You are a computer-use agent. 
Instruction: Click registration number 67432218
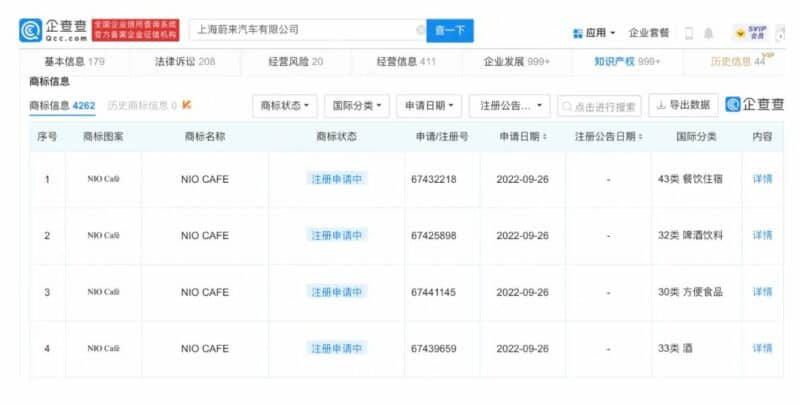pos(434,180)
